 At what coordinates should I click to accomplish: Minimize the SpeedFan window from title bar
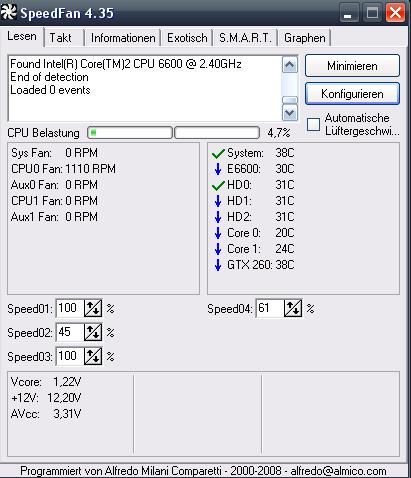349,13
